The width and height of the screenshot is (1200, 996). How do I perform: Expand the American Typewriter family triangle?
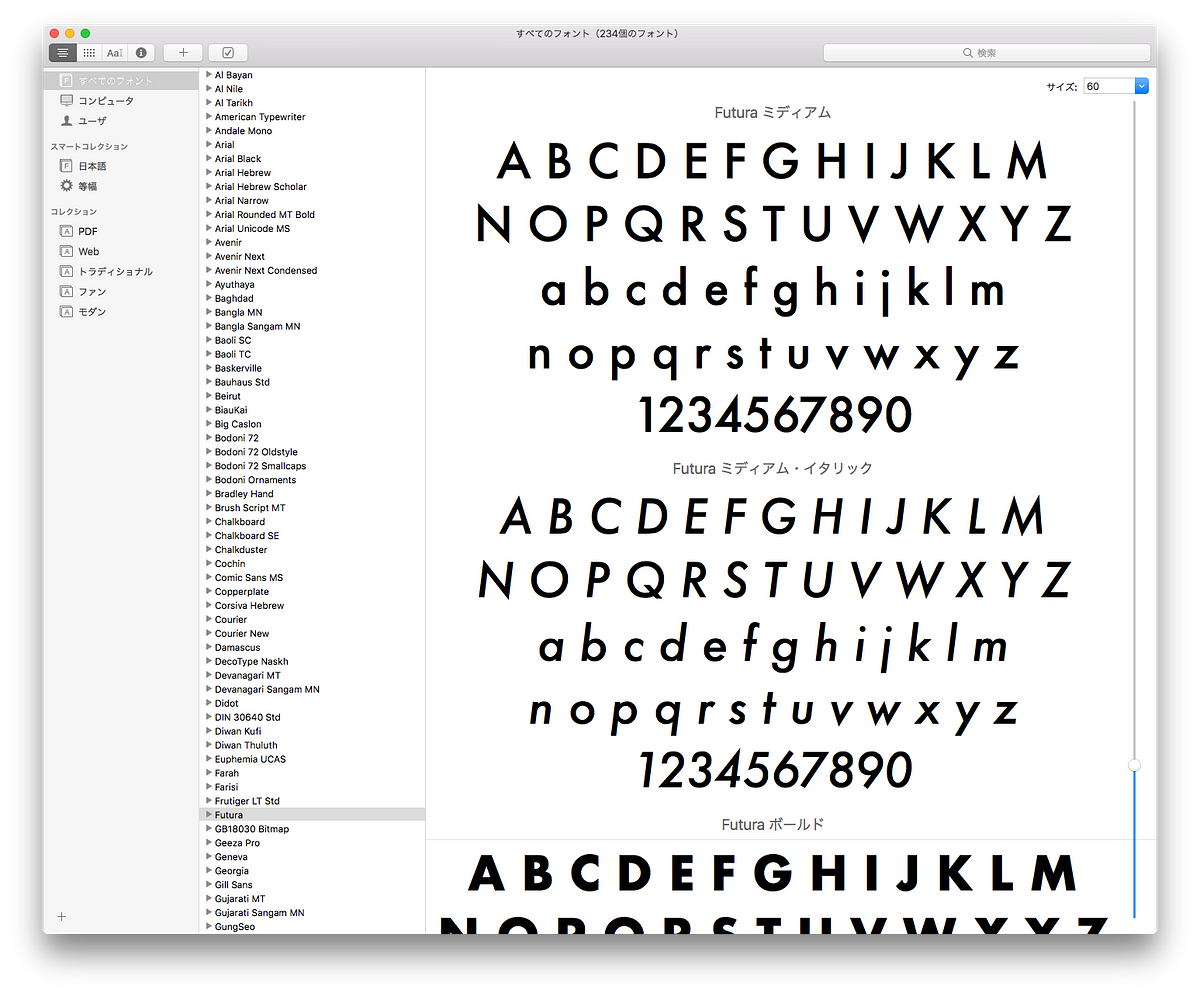(209, 117)
